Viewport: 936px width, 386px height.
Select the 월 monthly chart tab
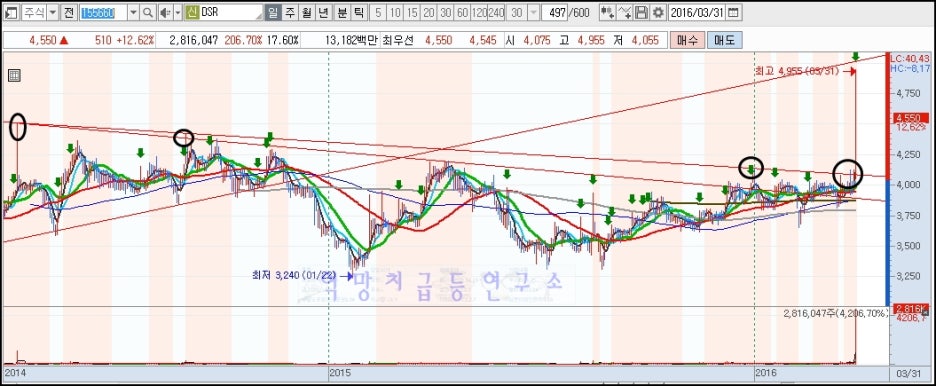(x=307, y=12)
